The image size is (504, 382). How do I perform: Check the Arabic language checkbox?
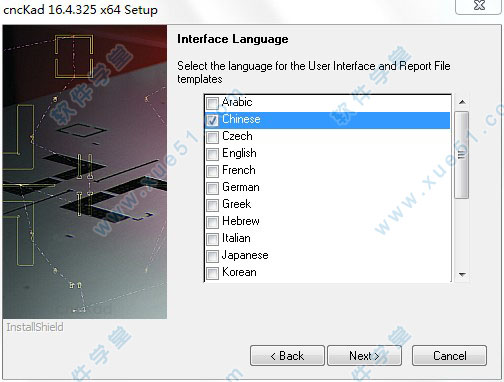click(x=212, y=103)
